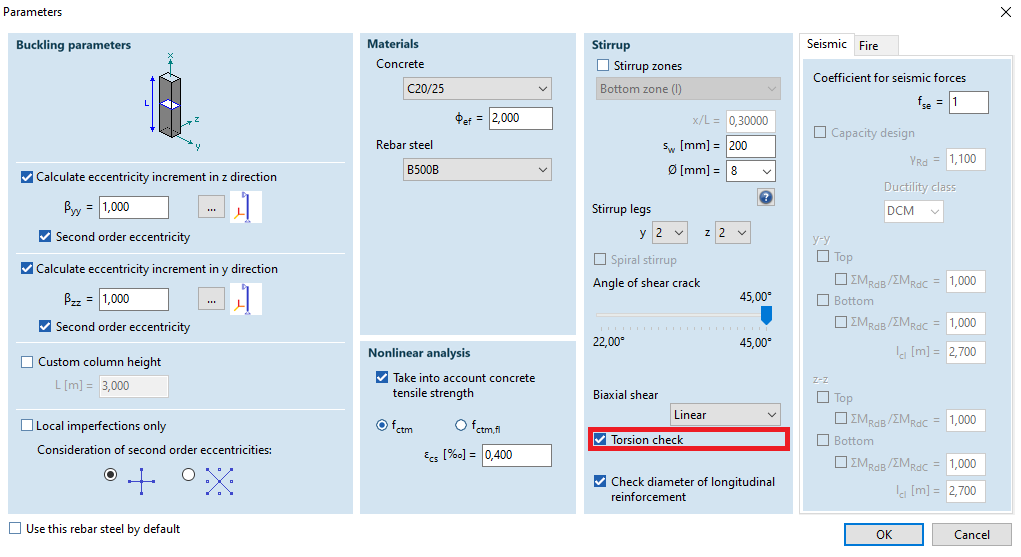Viewport: 1021px width, 557px height.
Task: Click the shear crack angle slider handle
Action: (x=766, y=315)
